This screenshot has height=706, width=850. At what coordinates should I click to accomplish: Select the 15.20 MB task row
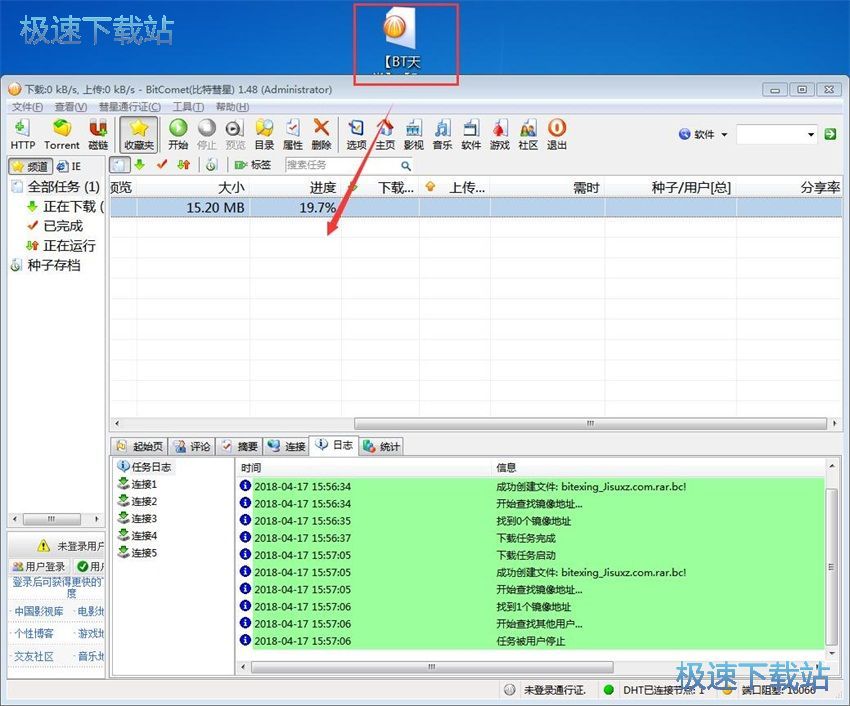(476, 208)
